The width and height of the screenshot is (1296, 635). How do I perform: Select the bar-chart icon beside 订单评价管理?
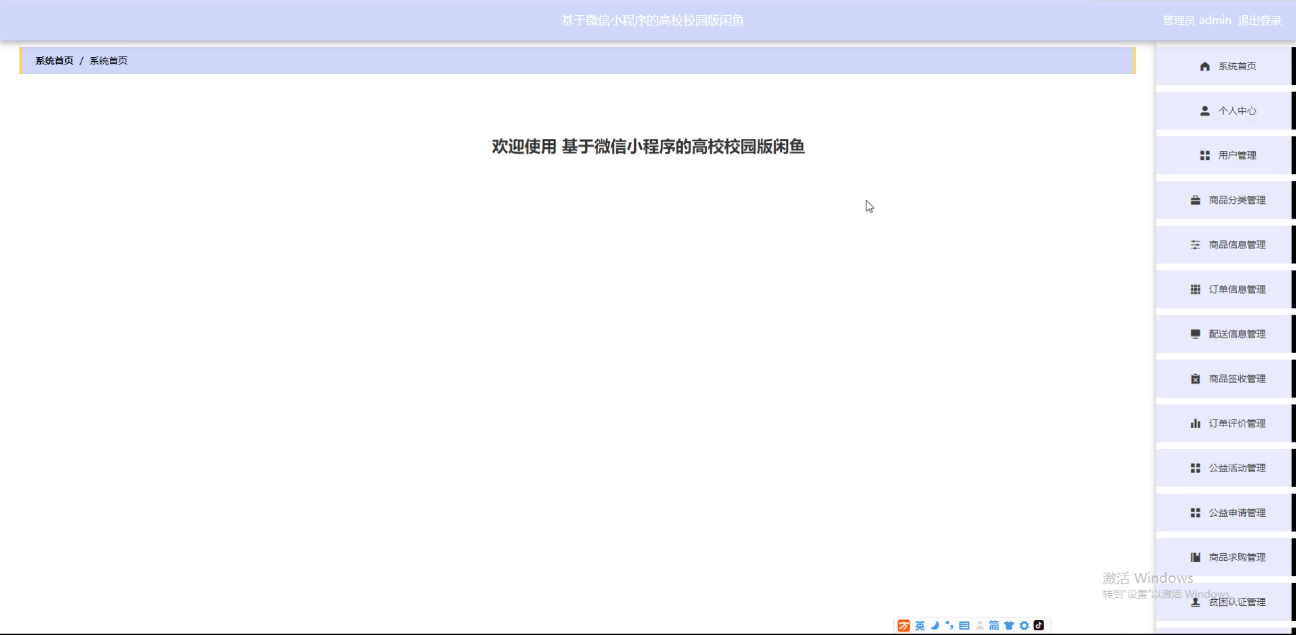[1194, 423]
